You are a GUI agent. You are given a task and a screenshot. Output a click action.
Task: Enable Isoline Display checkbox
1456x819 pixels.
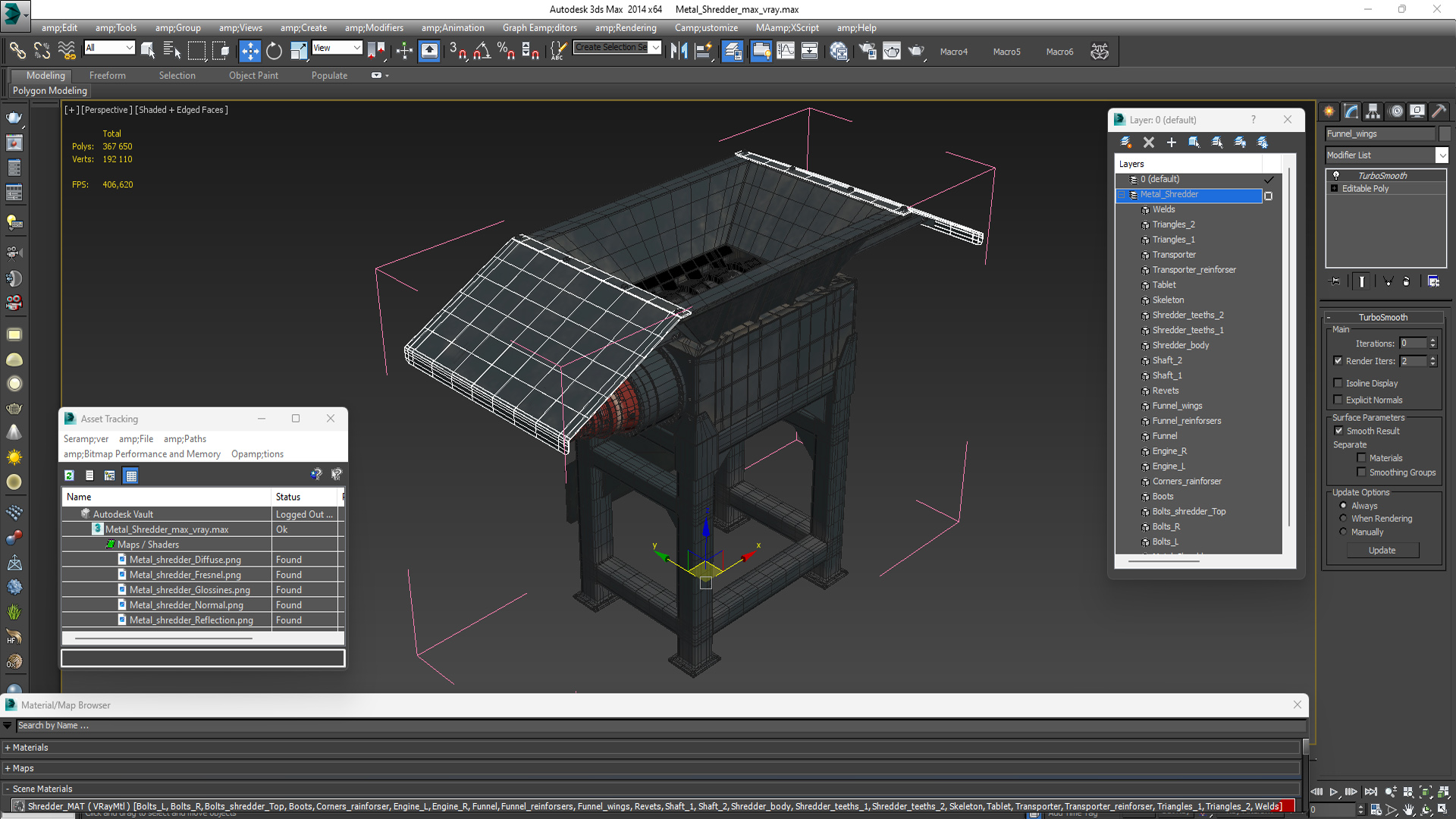1338,383
